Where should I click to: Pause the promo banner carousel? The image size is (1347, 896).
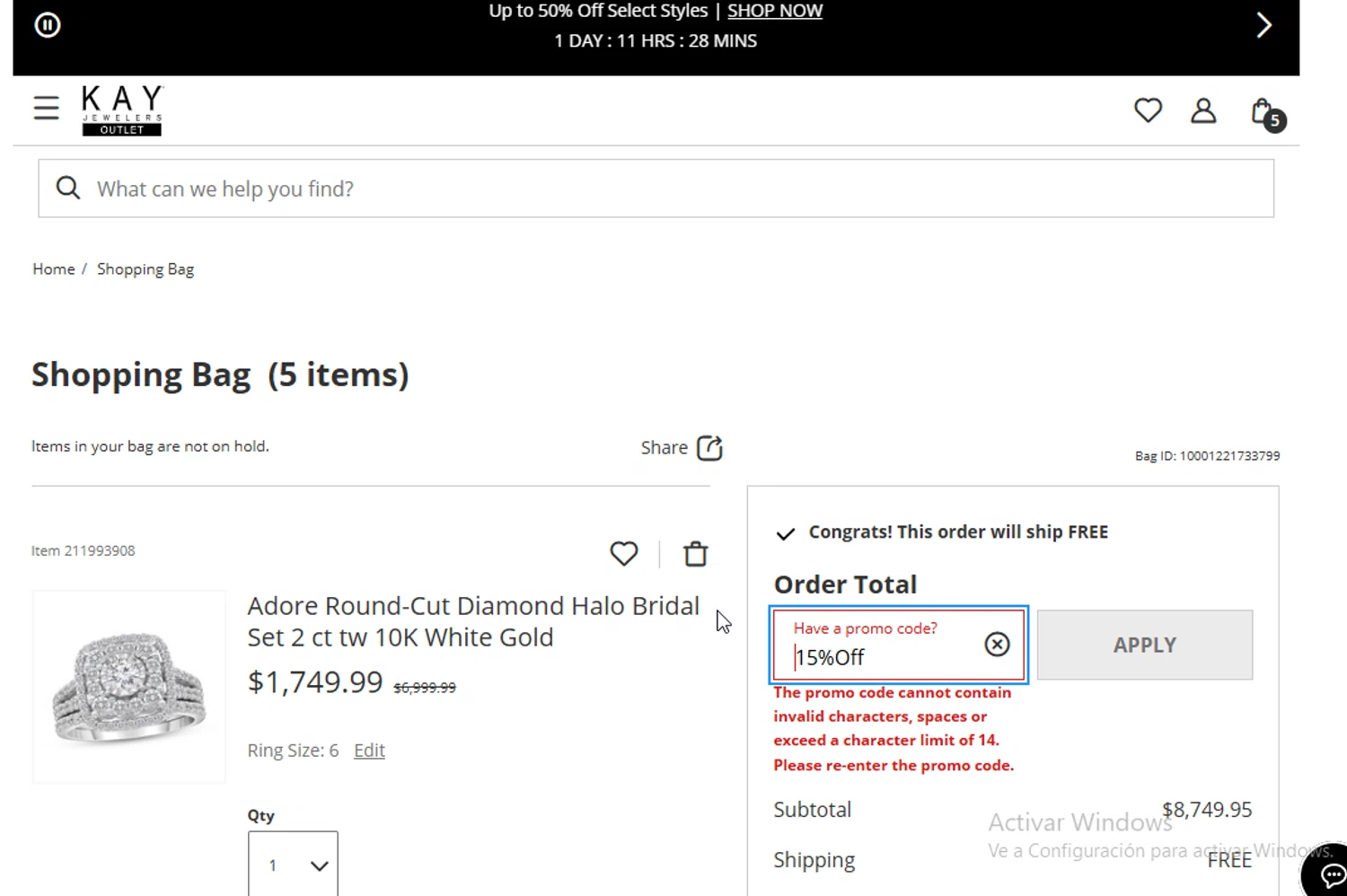pyautogui.click(x=48, y=25)
